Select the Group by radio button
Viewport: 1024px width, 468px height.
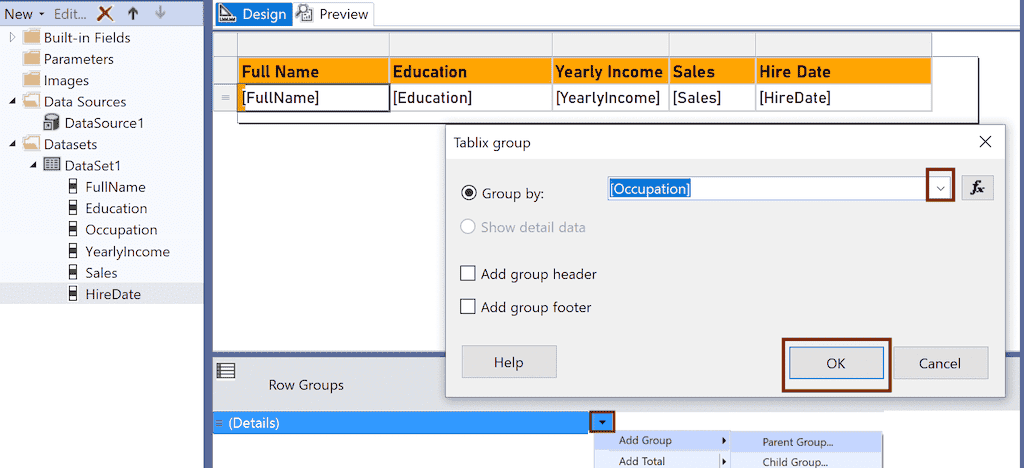[x=469, y=193]
